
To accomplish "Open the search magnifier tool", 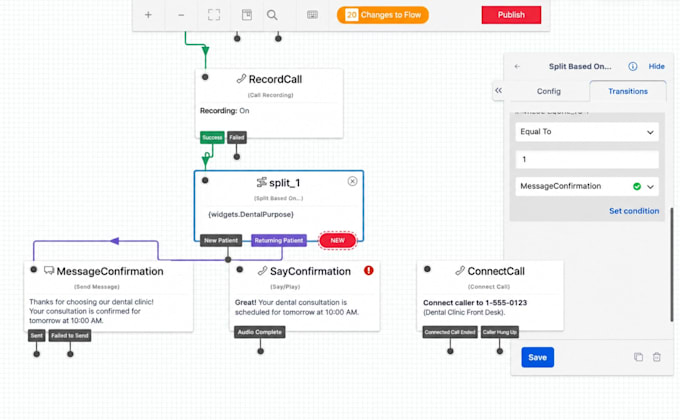I will (x=272, y=15).
